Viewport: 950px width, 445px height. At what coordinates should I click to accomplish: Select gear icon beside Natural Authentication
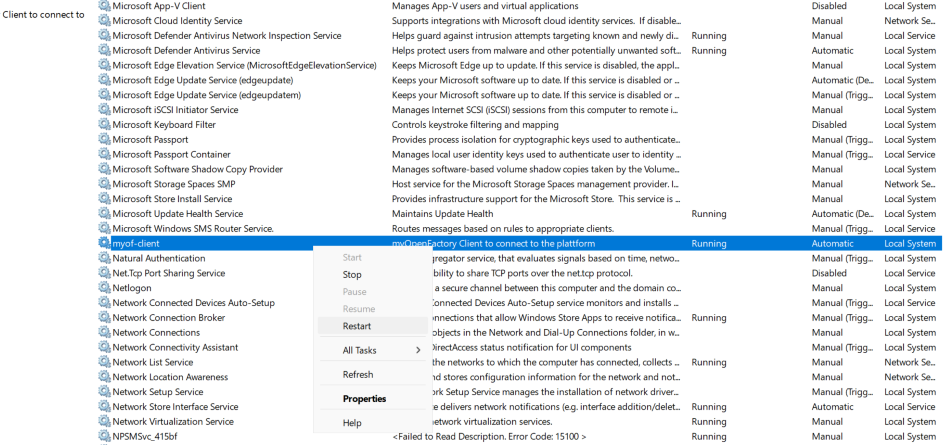[105, 258]
